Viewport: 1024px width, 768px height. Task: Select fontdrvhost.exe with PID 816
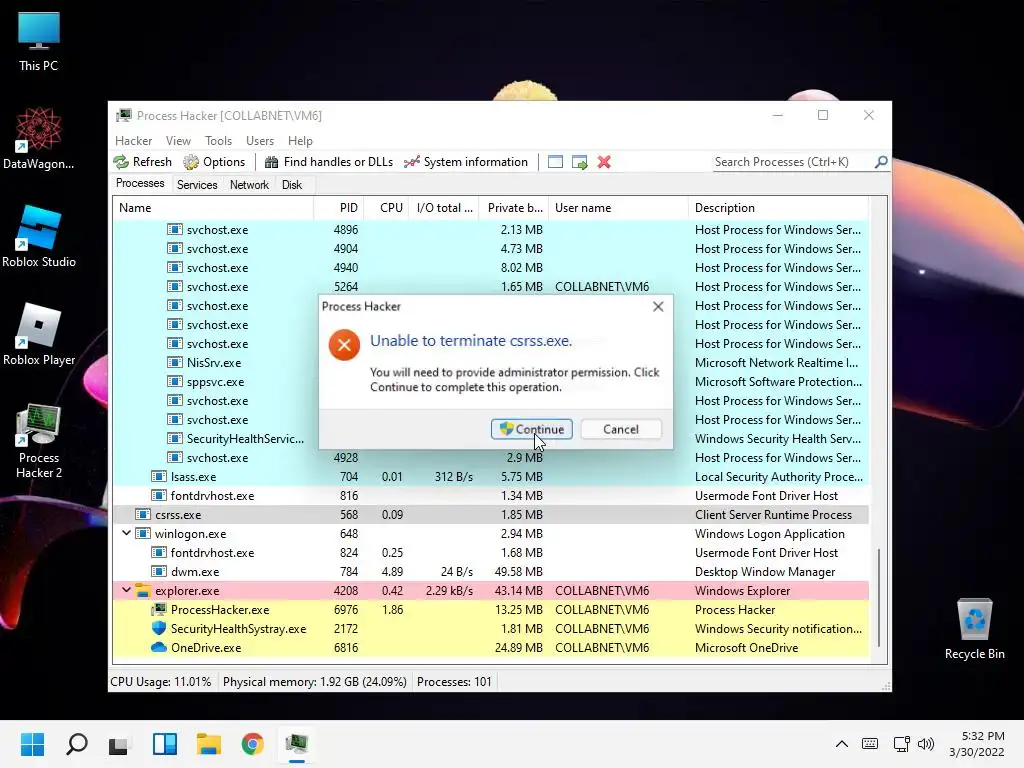click(x=491, y=496)
